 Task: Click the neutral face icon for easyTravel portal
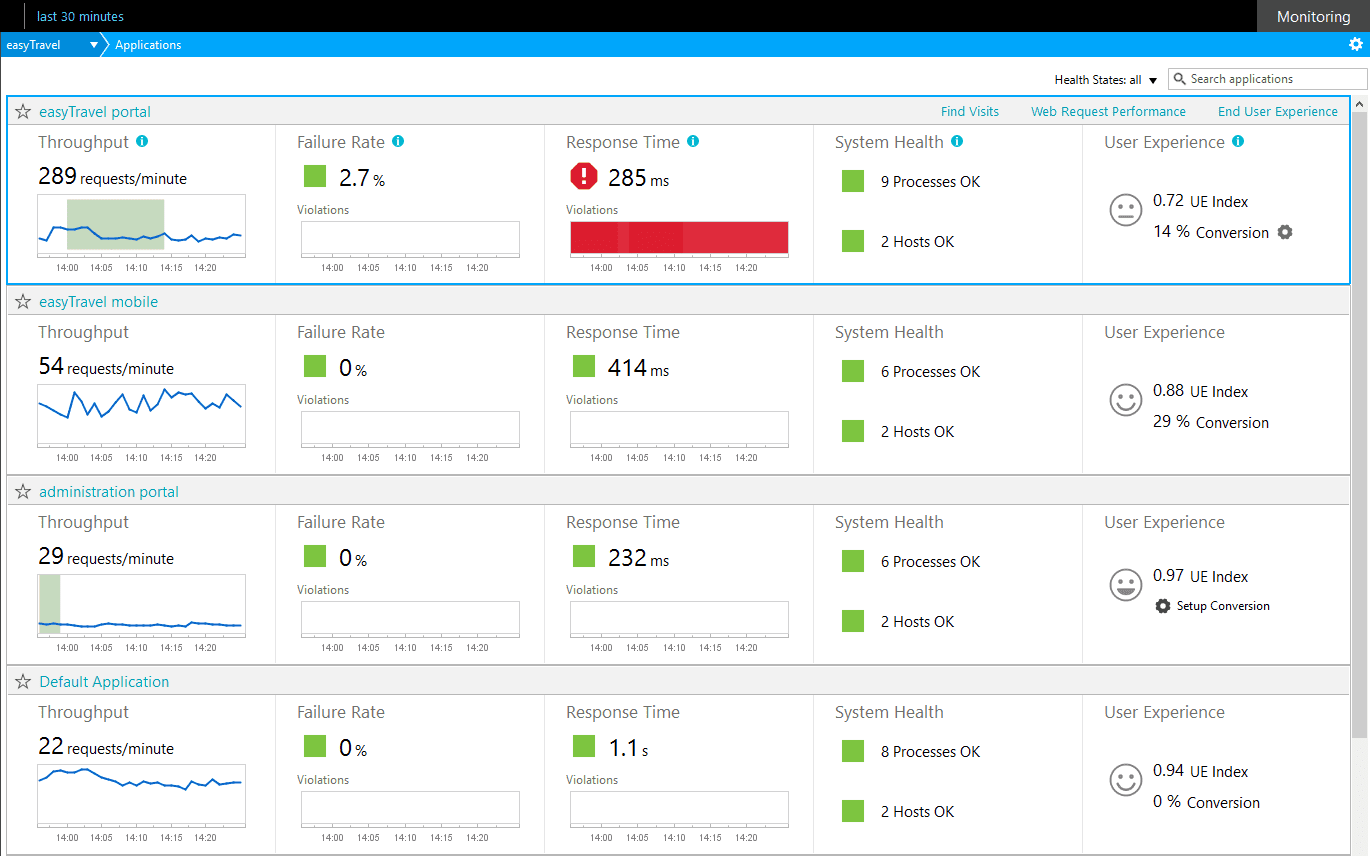click(x=1126, y=210)
